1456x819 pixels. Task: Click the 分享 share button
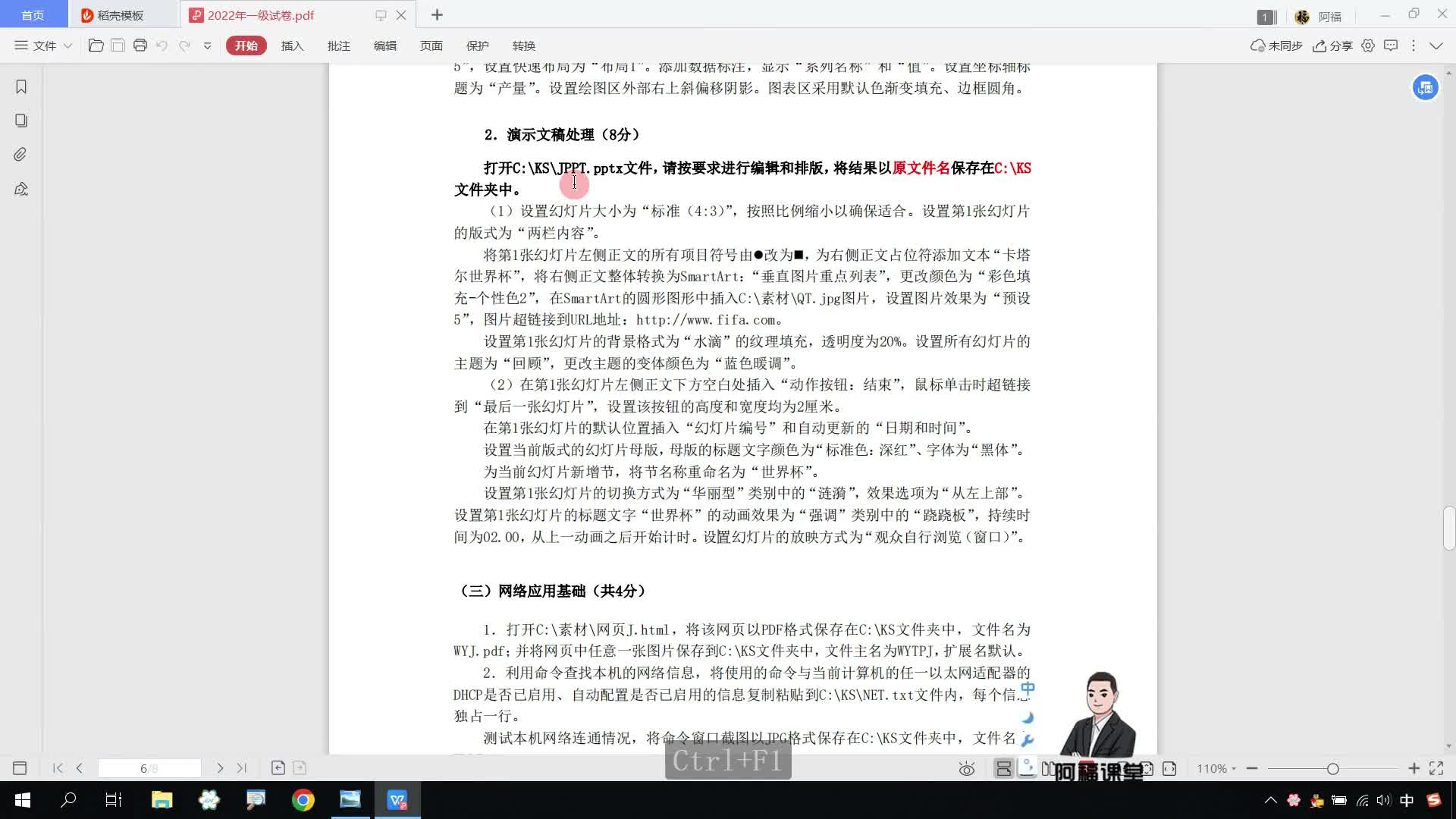tap(1332, 45)
